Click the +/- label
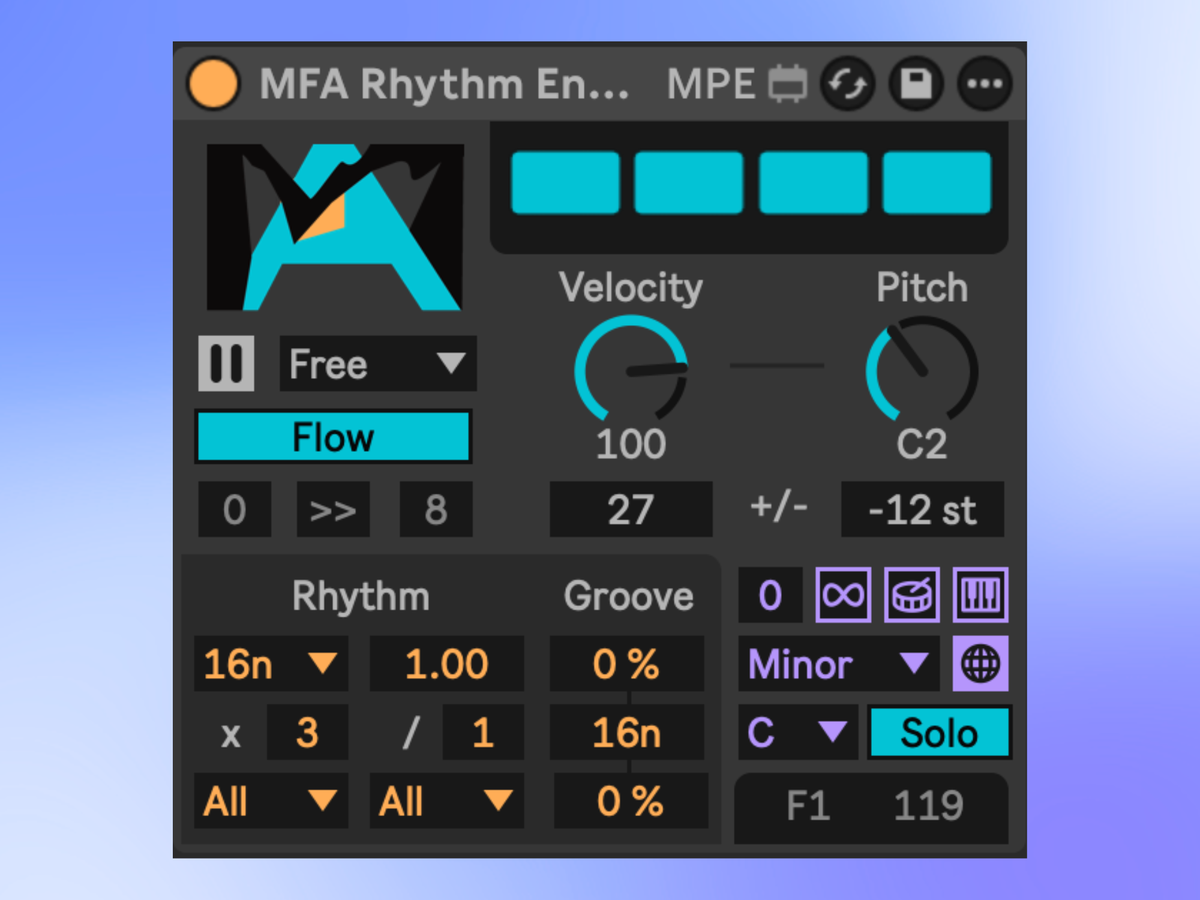Viewport: 1200px width, 900px height. click(779, 507)
